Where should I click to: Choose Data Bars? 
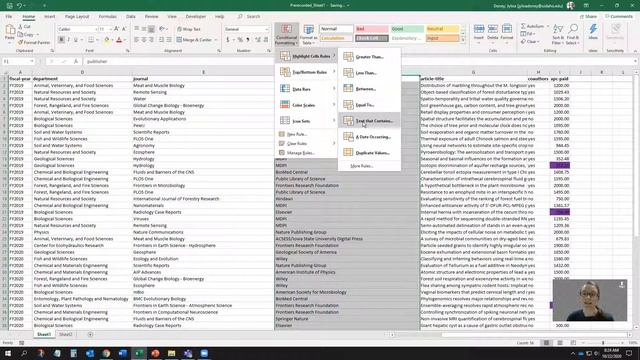tap(307, 89)
